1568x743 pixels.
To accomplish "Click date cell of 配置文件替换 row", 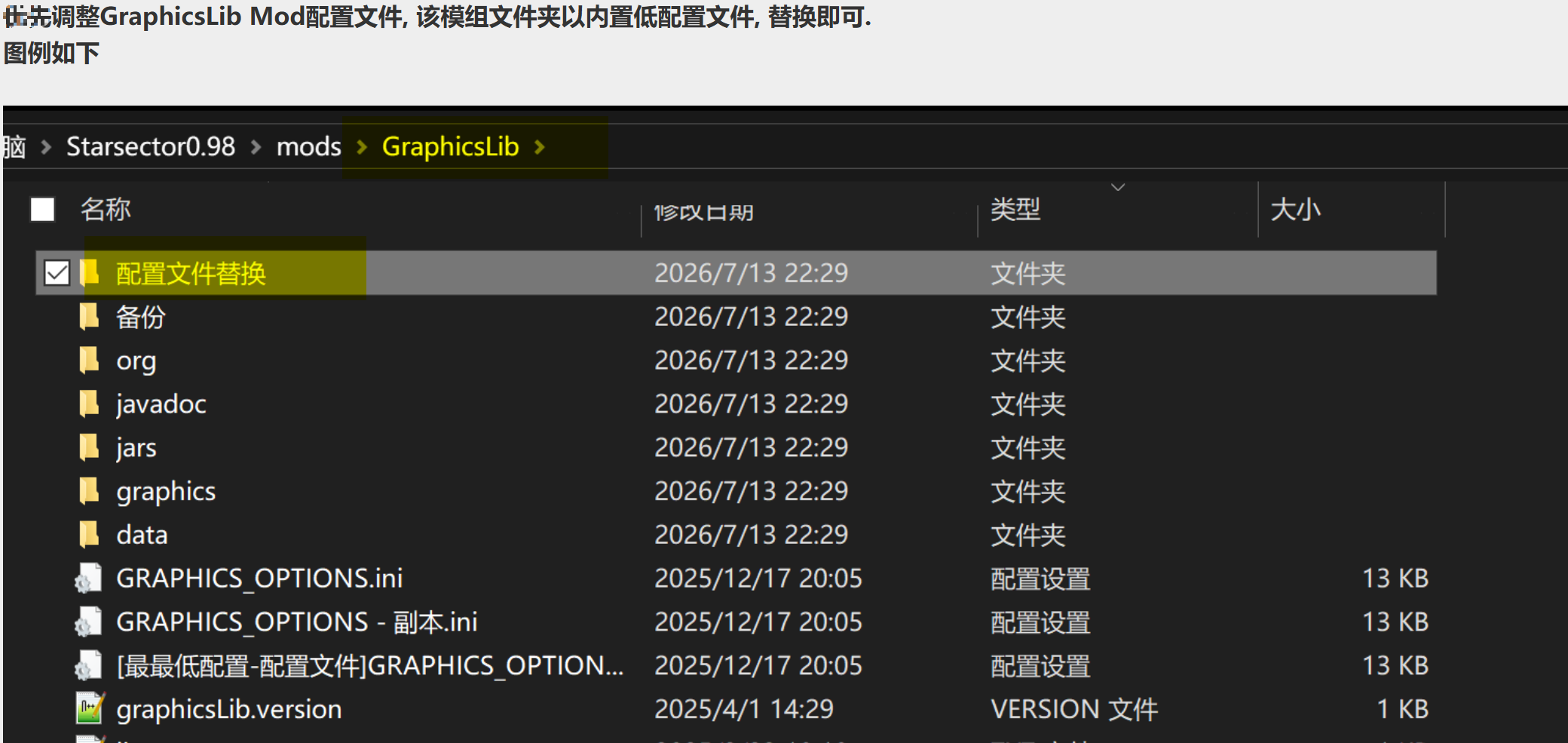I will coord(752,273).
